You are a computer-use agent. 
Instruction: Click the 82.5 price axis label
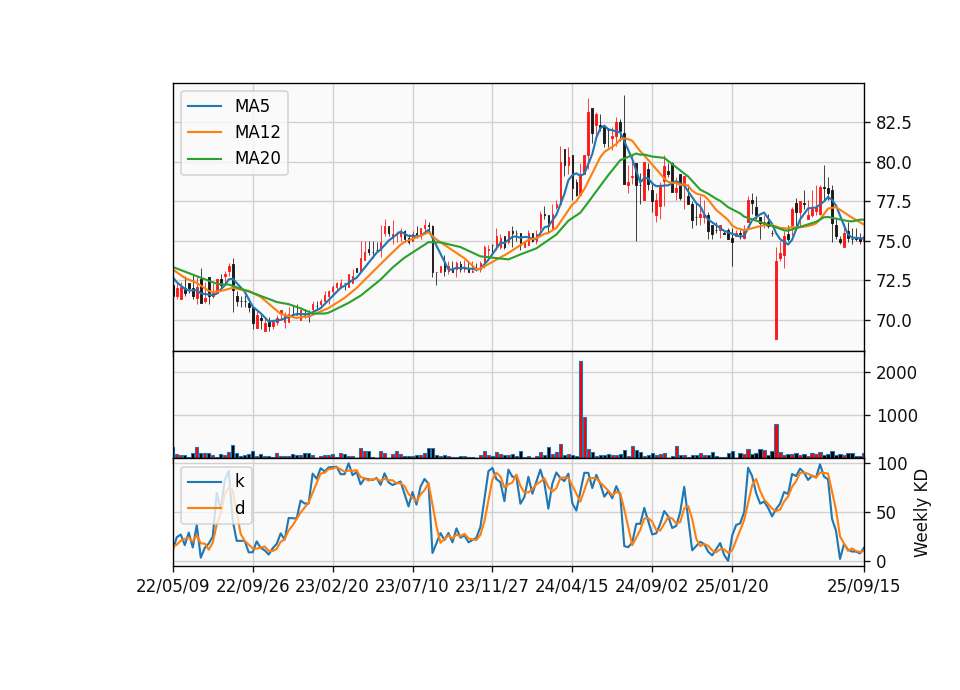pos(893,124)
